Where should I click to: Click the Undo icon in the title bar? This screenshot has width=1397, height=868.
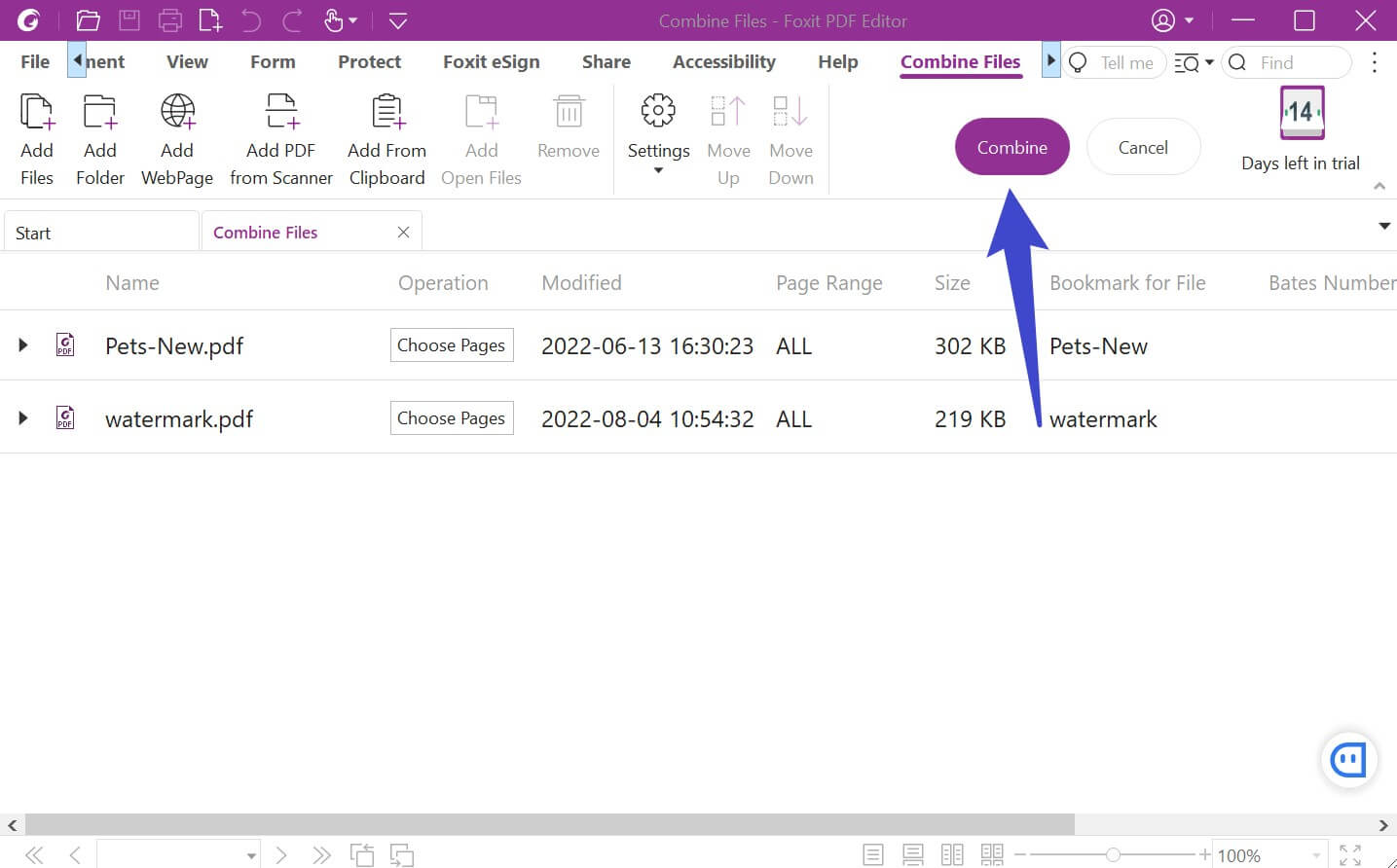coord(253,19)
